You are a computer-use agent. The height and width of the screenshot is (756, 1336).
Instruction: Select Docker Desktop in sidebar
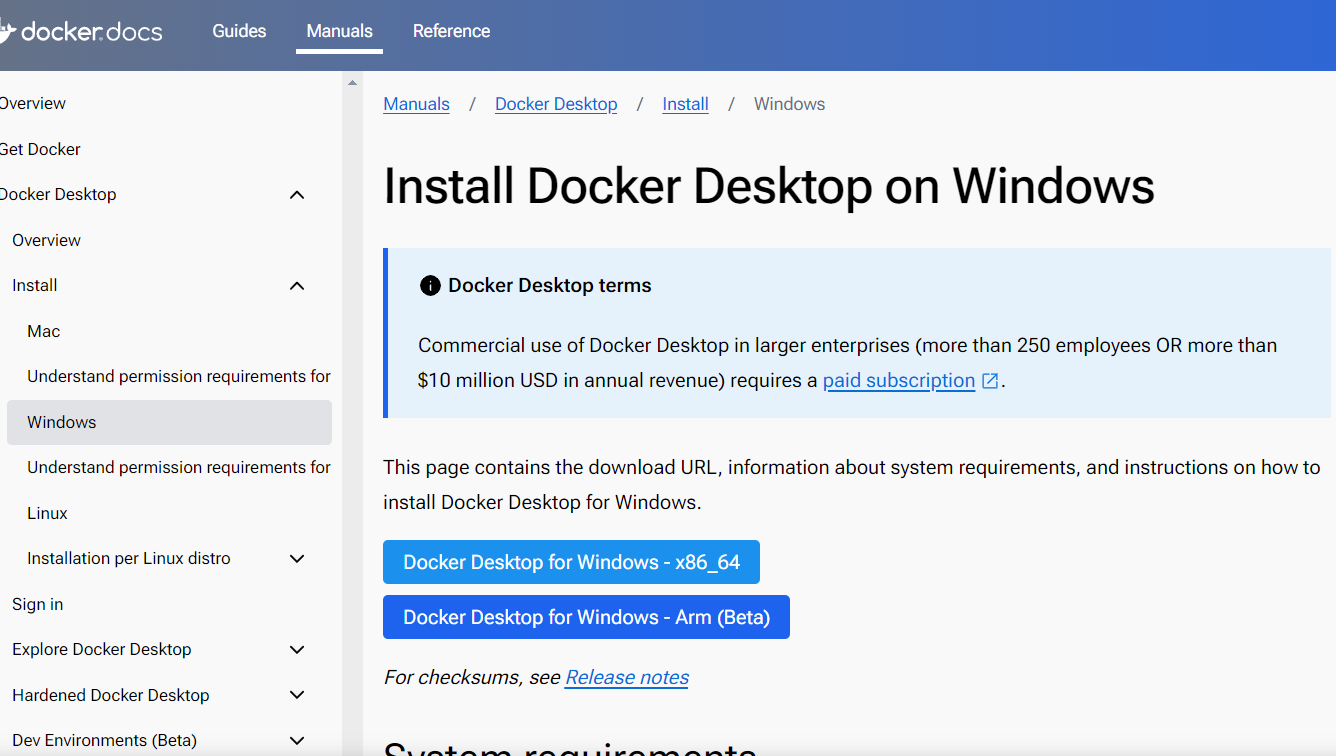point(58,195)
